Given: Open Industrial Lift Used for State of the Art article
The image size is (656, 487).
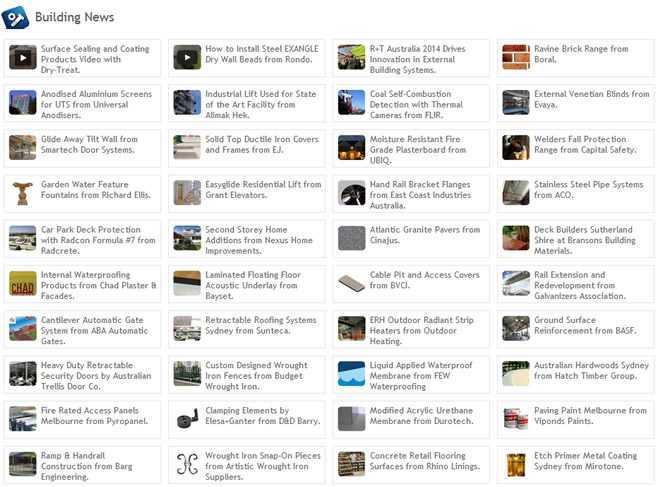Looking at the screenshot, I should [x=261, y=105].
